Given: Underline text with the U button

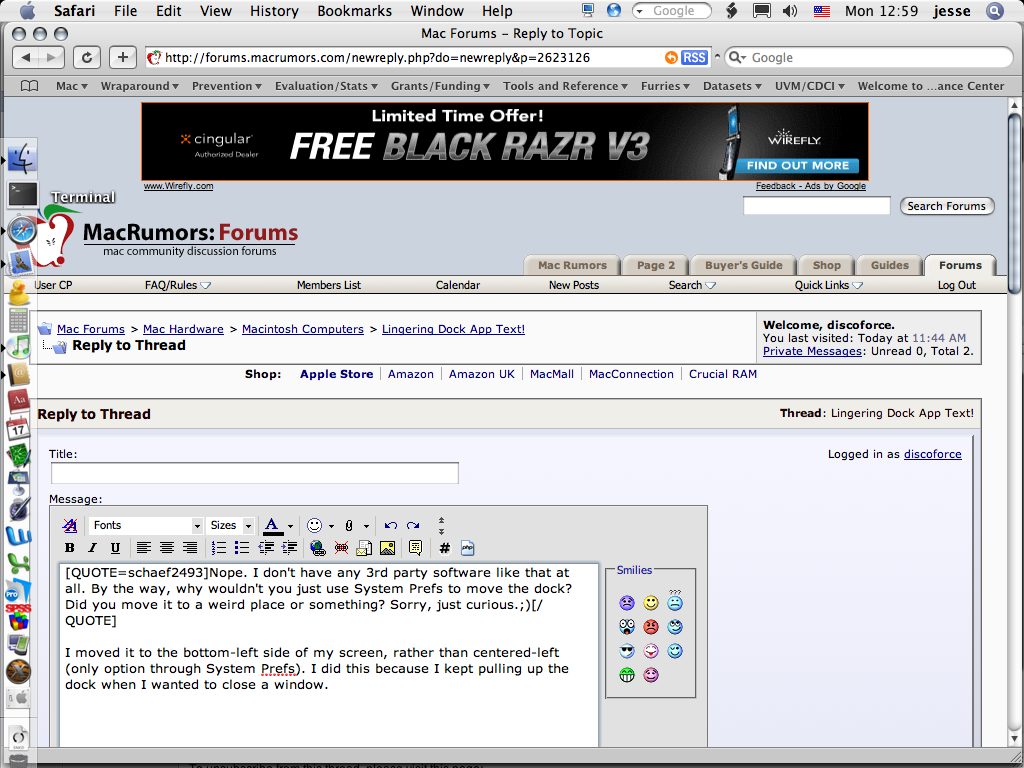Looking at the screenshot, I should [115, 548].
